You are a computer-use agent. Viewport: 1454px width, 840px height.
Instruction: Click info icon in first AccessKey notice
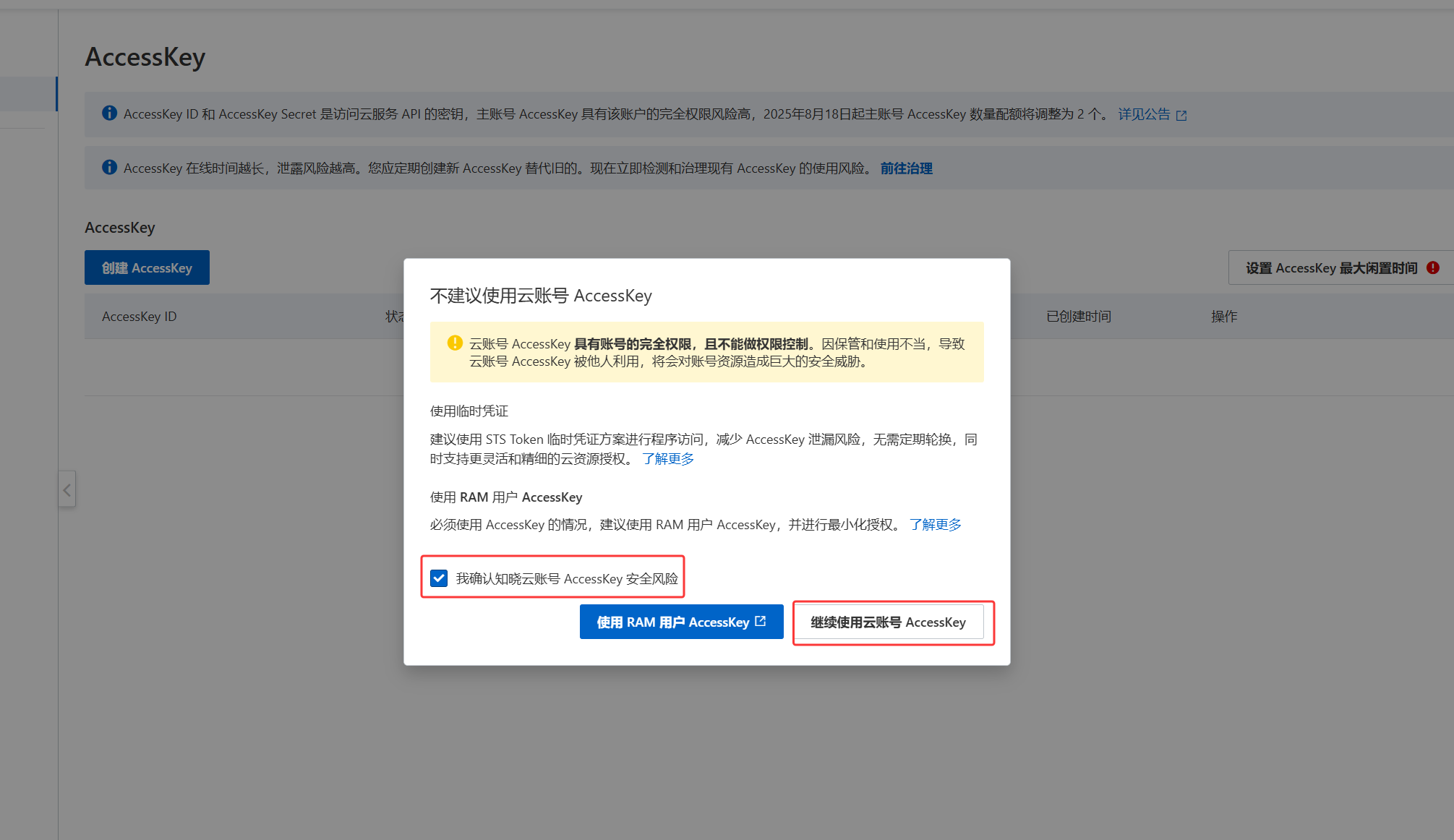click(109, 113)
